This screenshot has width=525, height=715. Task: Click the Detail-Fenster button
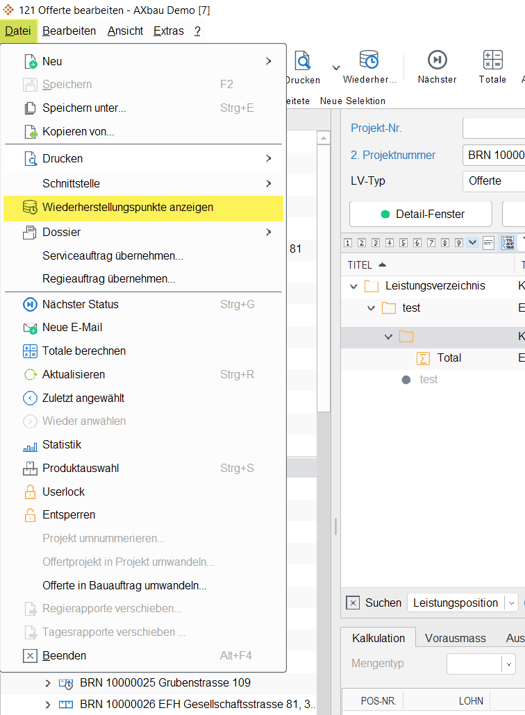[x=421, y=214]
